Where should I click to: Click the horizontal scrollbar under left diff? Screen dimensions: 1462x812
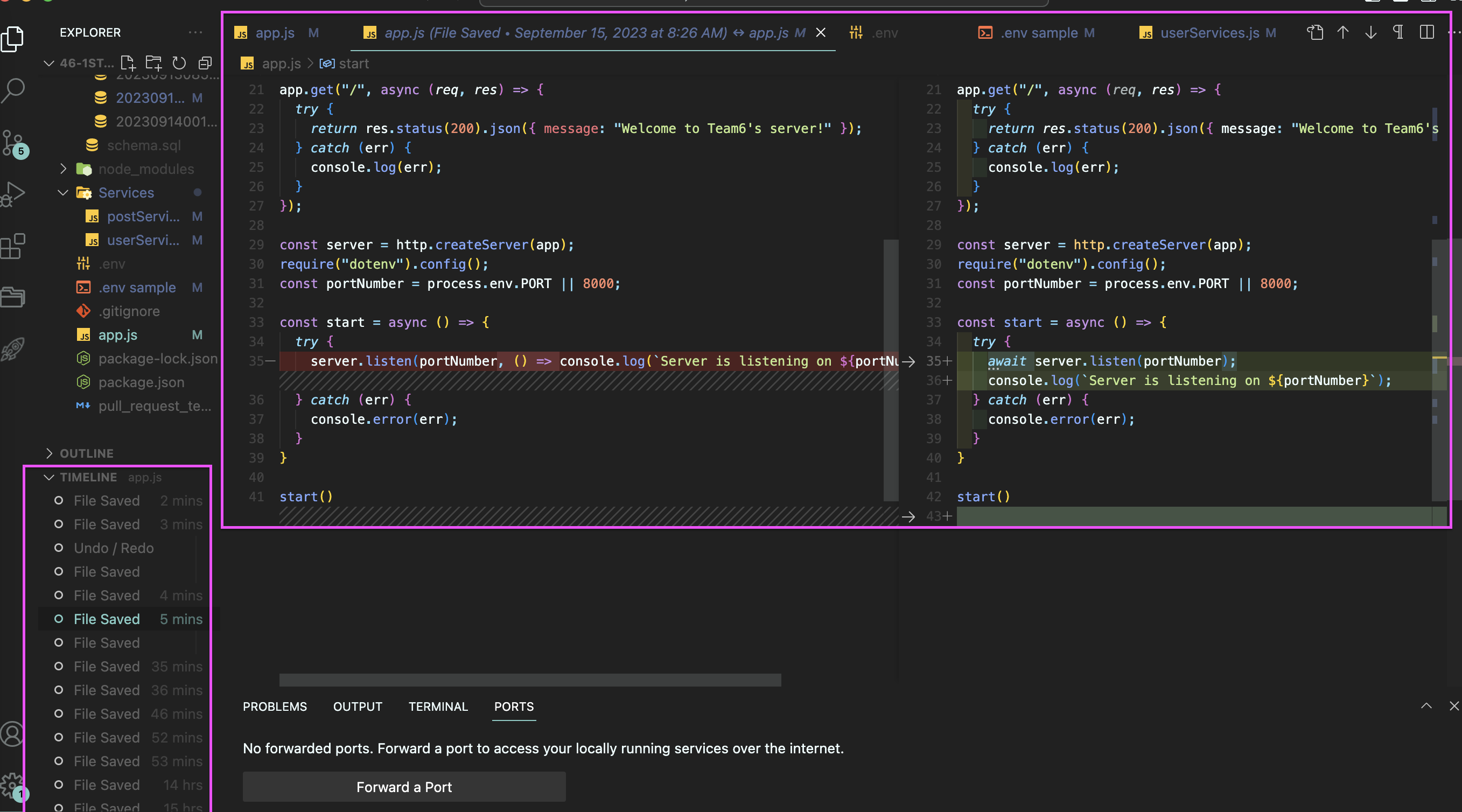(529, 679)
